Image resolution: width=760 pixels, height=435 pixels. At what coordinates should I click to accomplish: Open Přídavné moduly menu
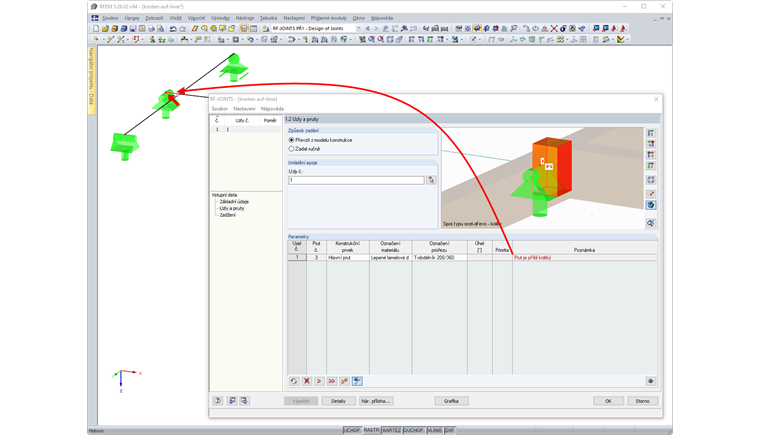click(329, 18)
